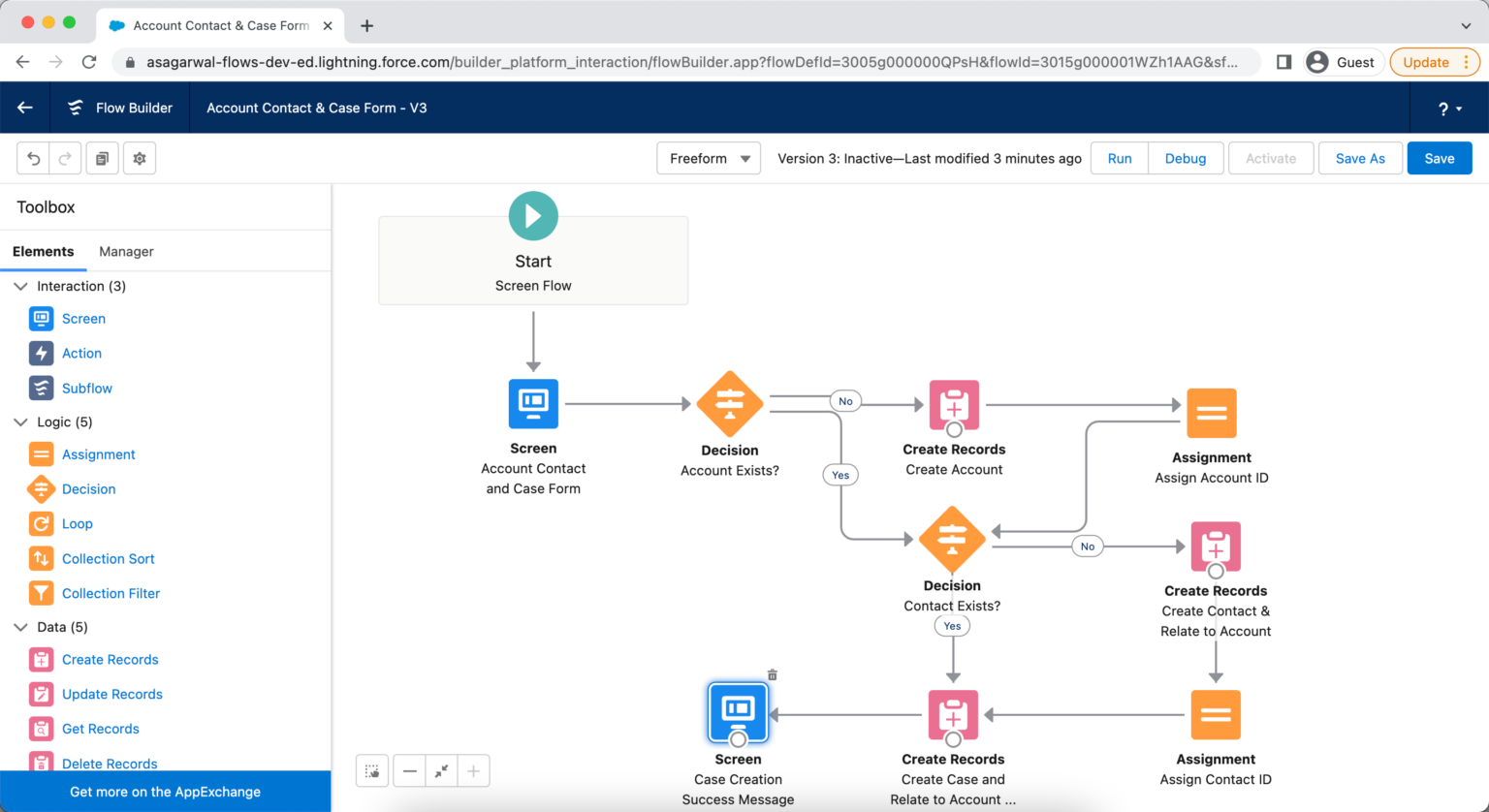Run the flow

[1119, 158]
